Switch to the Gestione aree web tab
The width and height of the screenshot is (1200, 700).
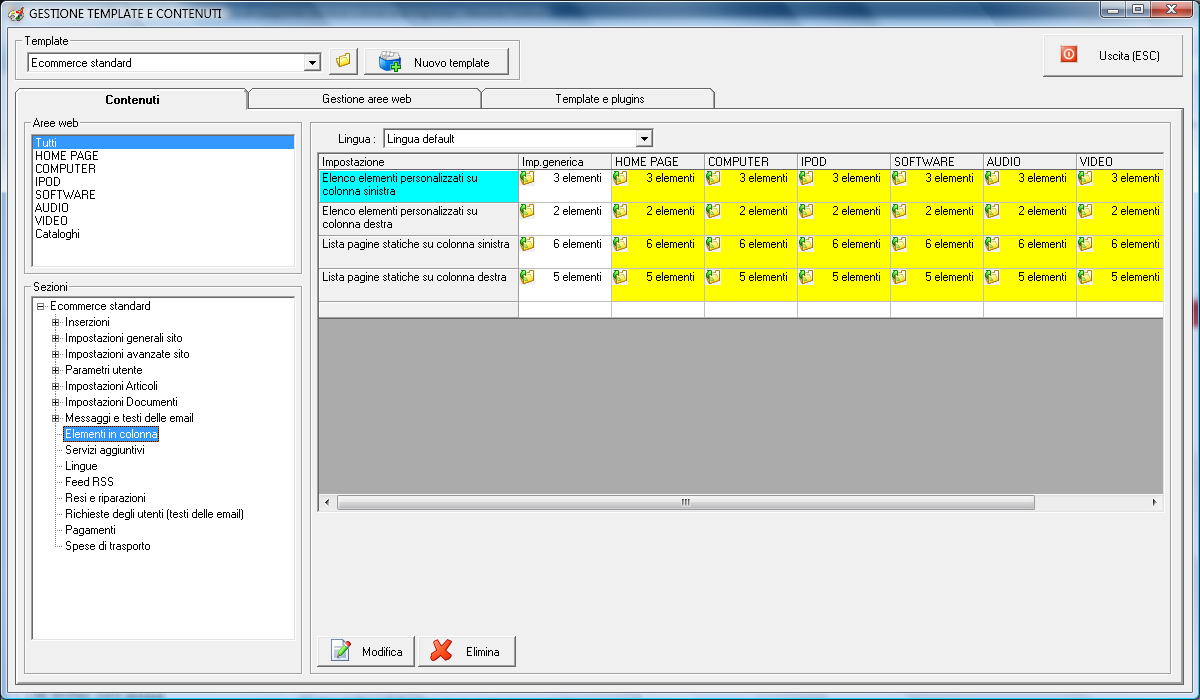coord(366,99)
